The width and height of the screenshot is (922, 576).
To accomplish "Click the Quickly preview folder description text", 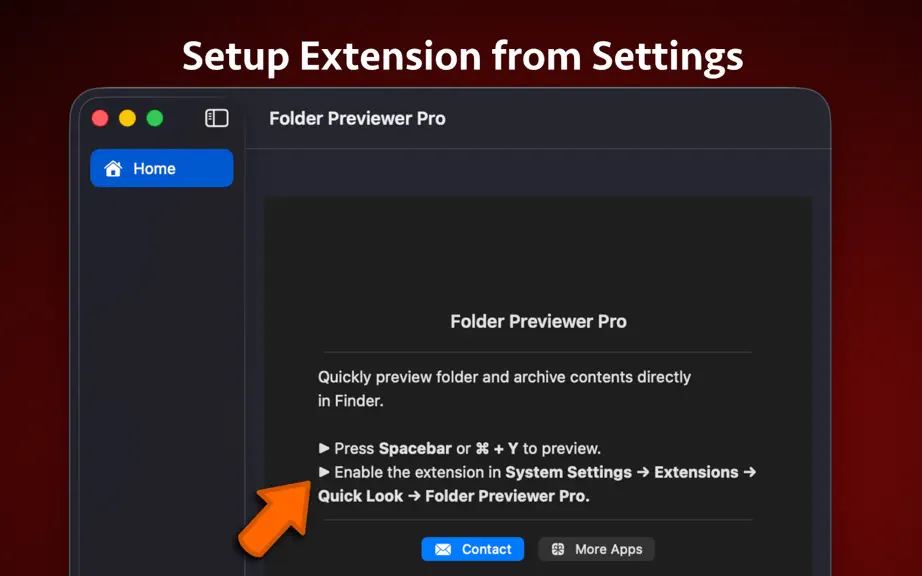I will (x=505, y=389).
